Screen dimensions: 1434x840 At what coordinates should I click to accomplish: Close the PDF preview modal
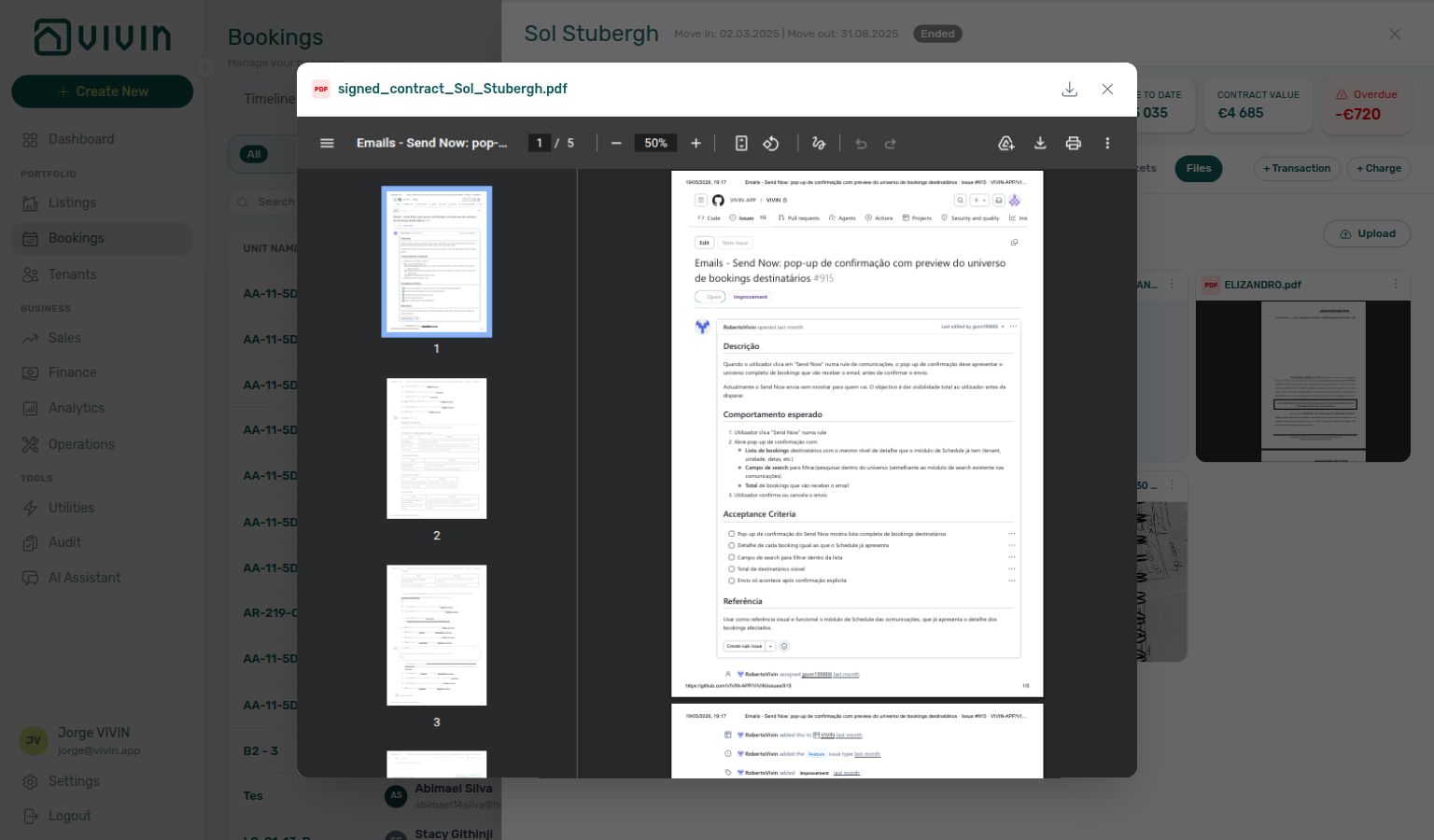click(x=1107, y=89)
